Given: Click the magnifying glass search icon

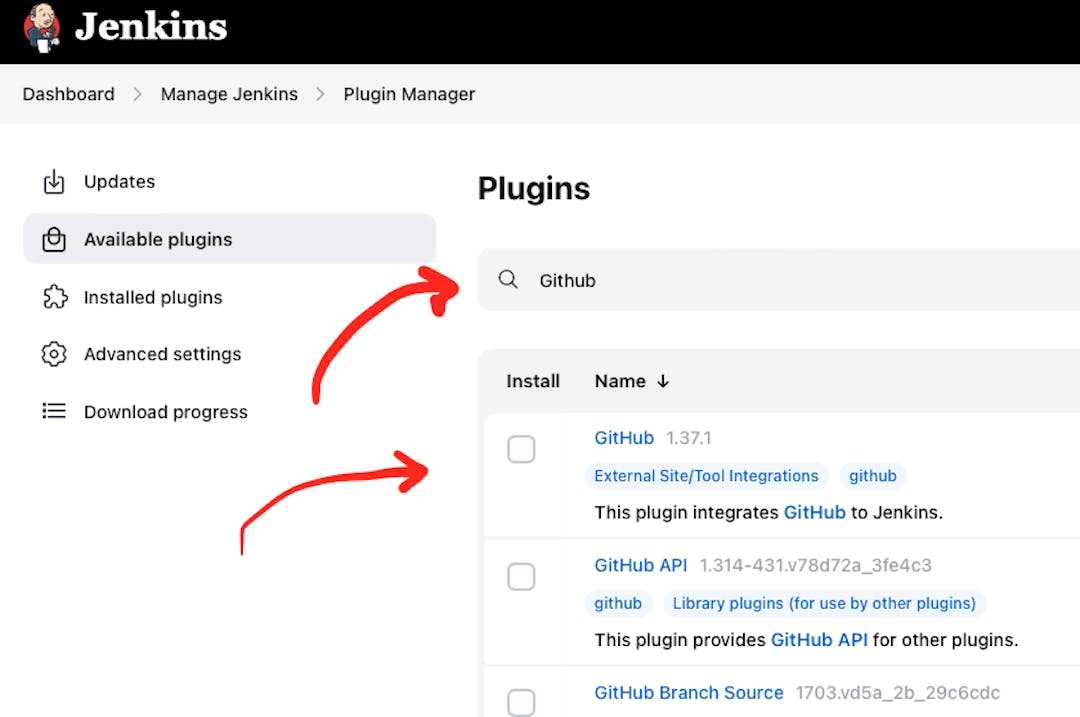Looking at the screenshot, I should point(508,280).
